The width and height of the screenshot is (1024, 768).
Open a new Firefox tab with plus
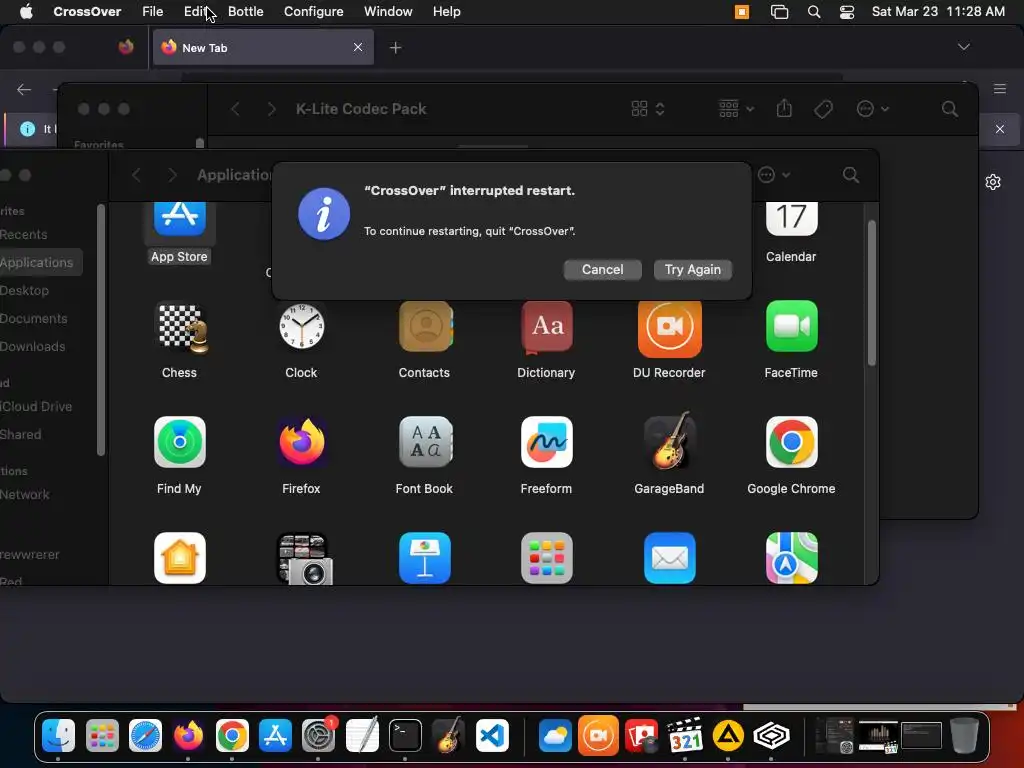(x=395, y=48)
